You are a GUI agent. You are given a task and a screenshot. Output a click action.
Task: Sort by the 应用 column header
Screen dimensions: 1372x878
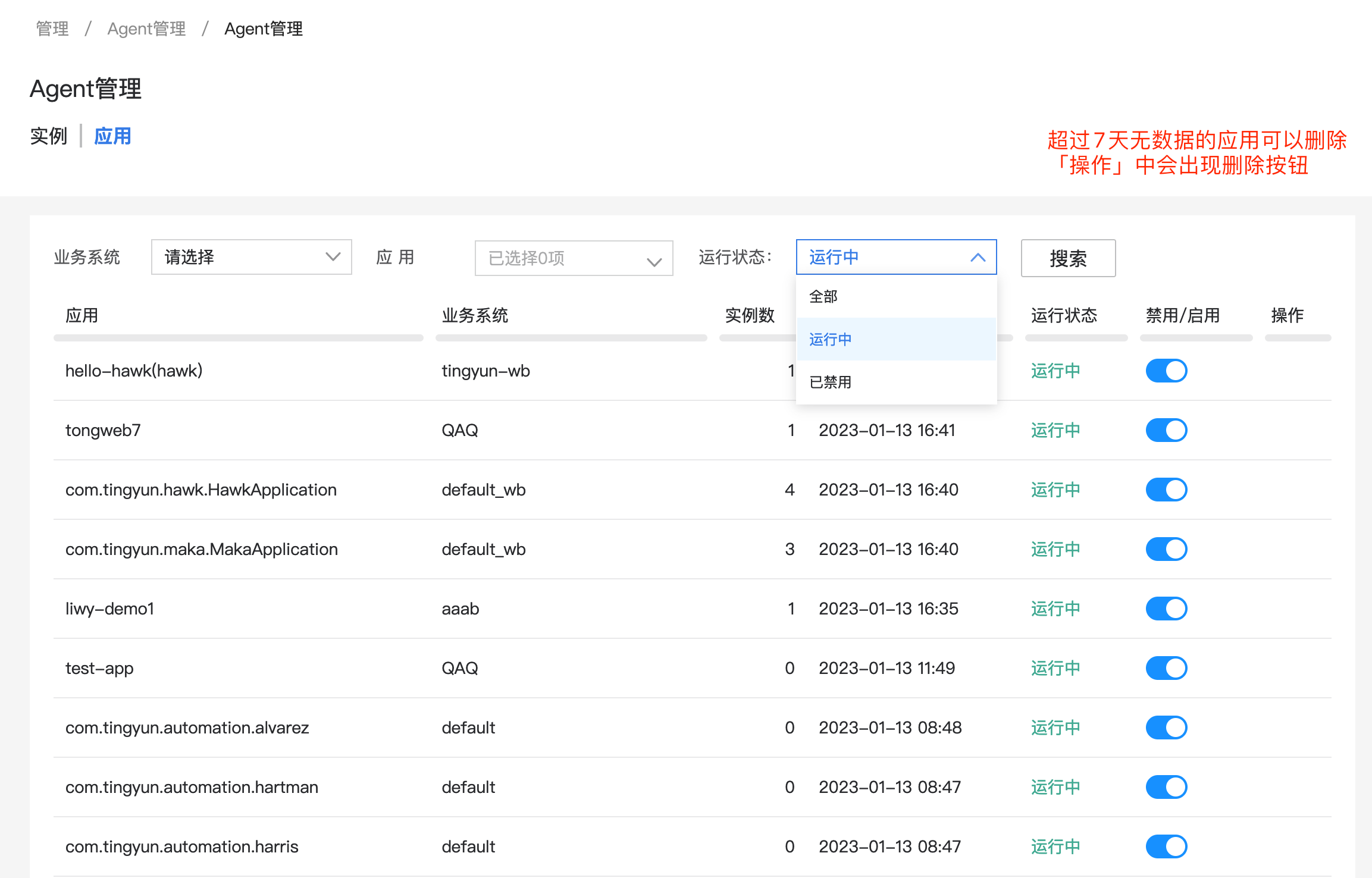82,316
